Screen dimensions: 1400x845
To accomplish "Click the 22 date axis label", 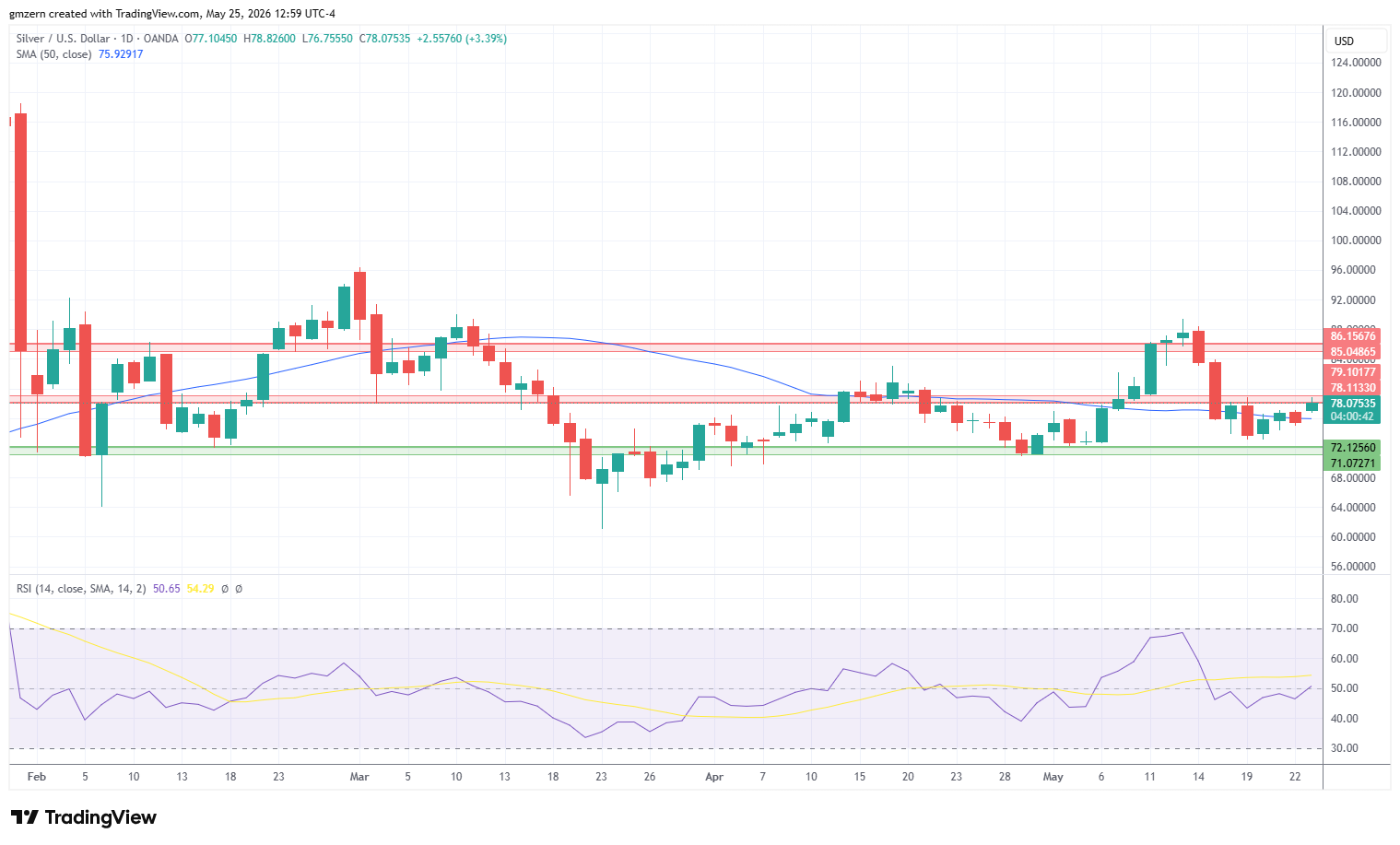I will click(1295, 777).
